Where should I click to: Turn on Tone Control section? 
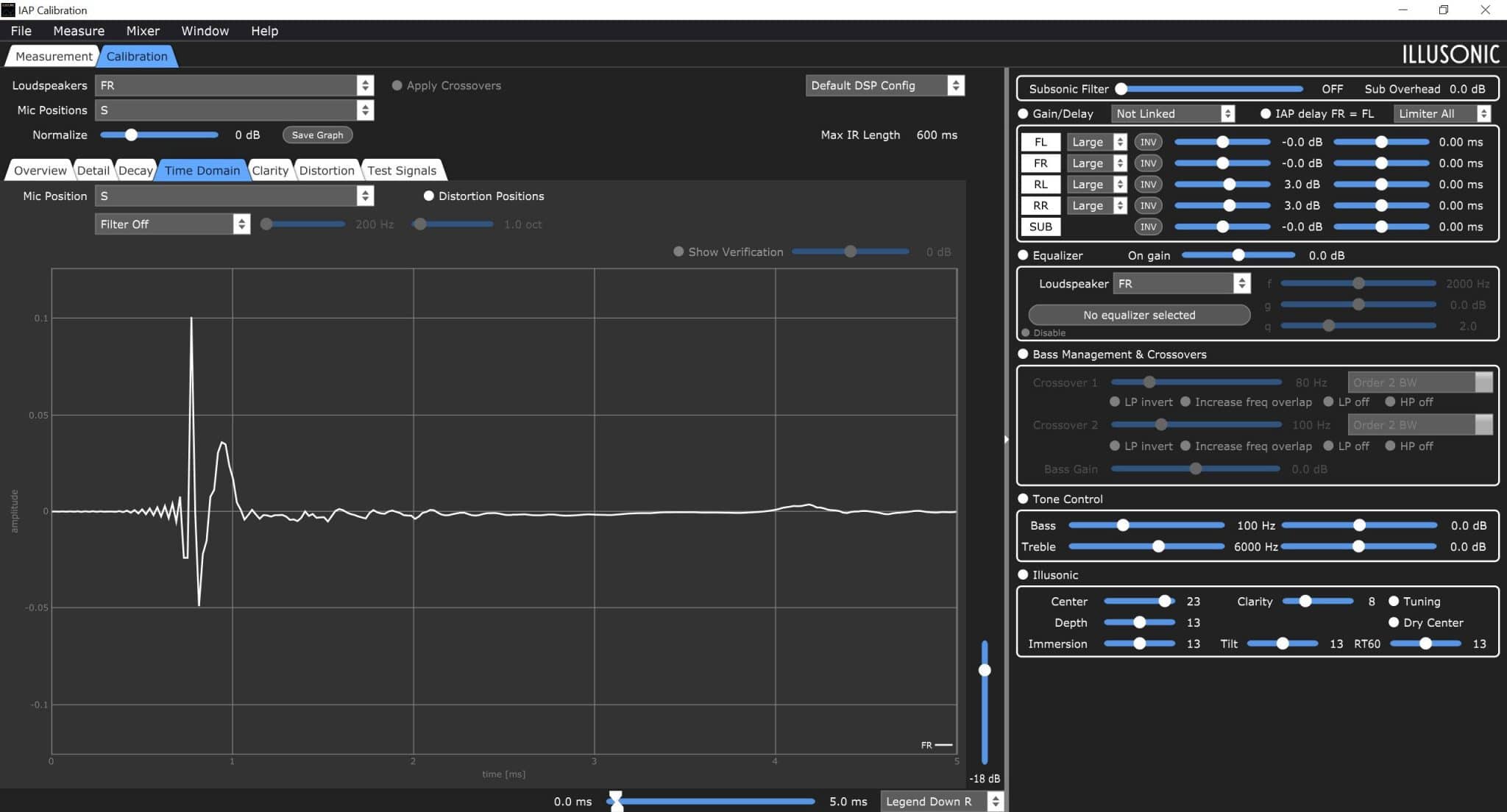point(1023,499)
